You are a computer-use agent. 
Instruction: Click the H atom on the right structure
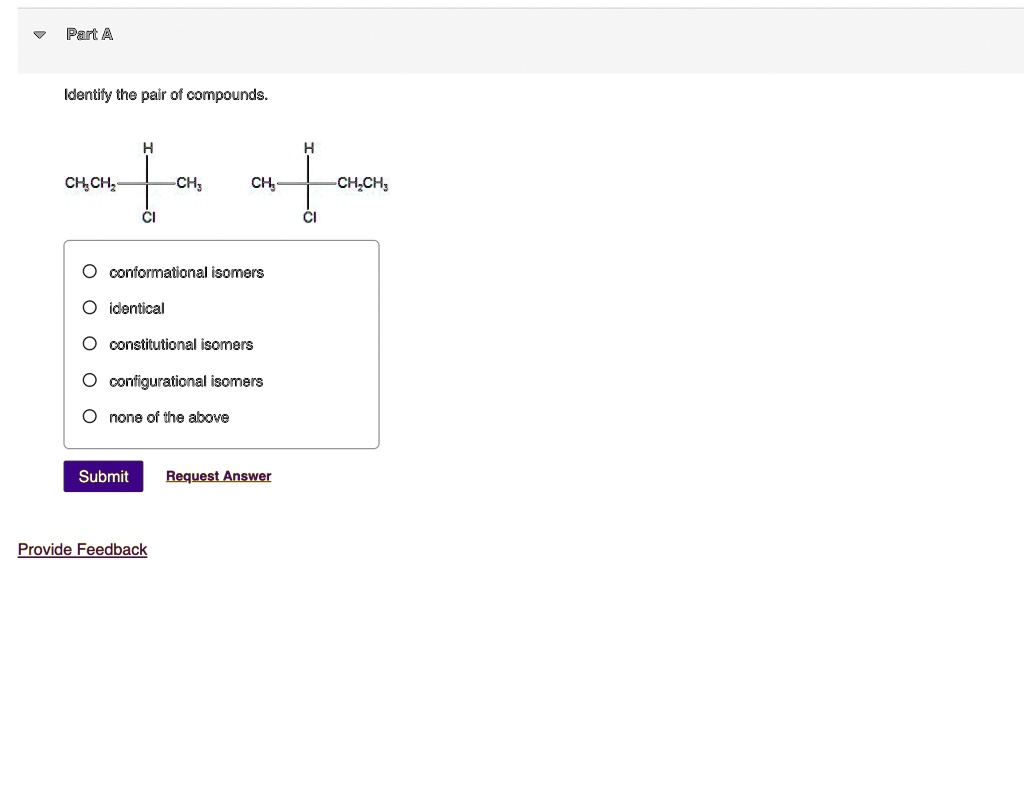308,147
